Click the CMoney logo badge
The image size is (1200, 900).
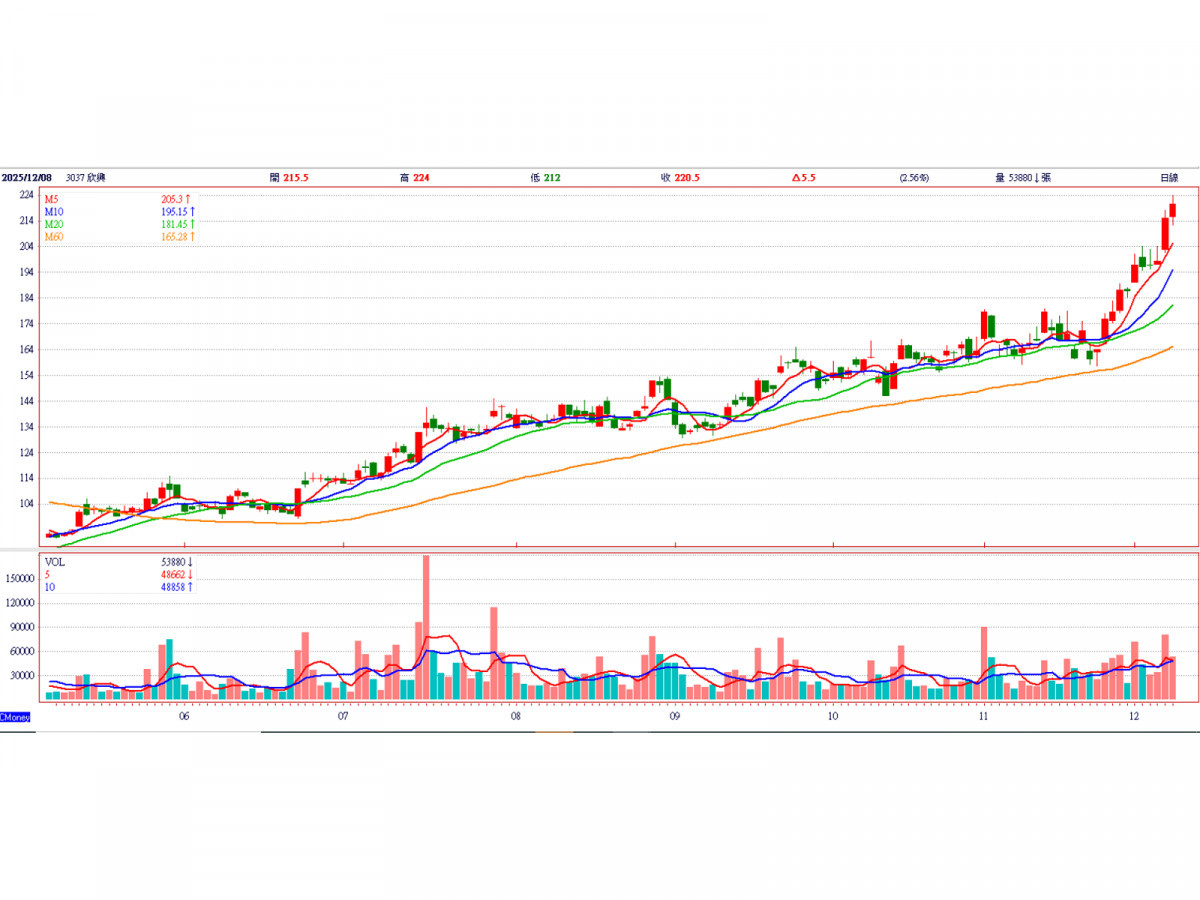coord(15,717)
